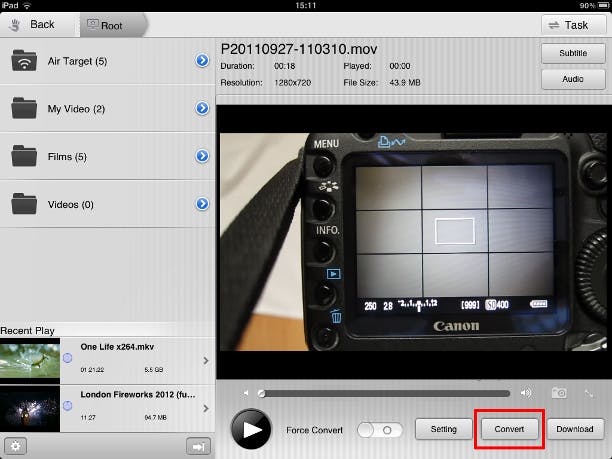612x459 pixels.
Task: Click the high volume speaker icon
Action: pyautogui.click(x=526, y=393)
